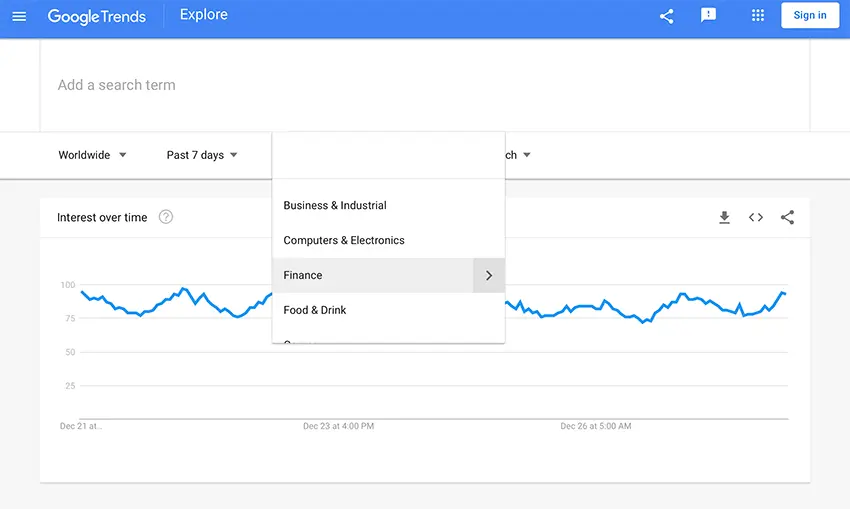850x509 pixels.
Task: Open the Google apps grid
Action: (758, 15)
